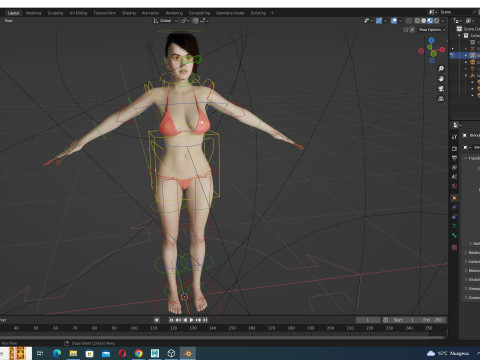Screen dimensions: 480x360
Task: Open Microsoft Edge from taskbar
Action: (57, 353)
